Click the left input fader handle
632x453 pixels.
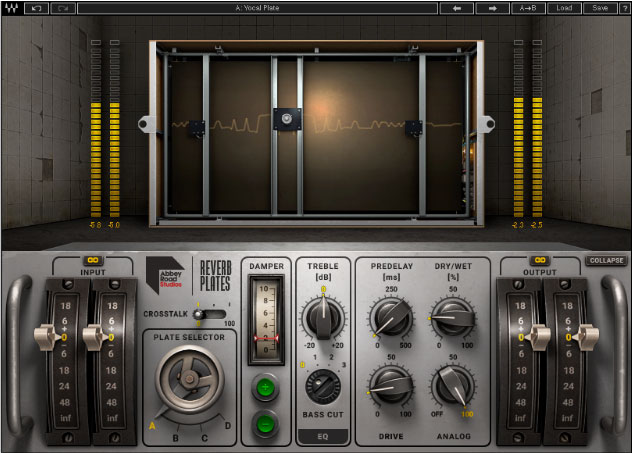(x=46, y=337)
